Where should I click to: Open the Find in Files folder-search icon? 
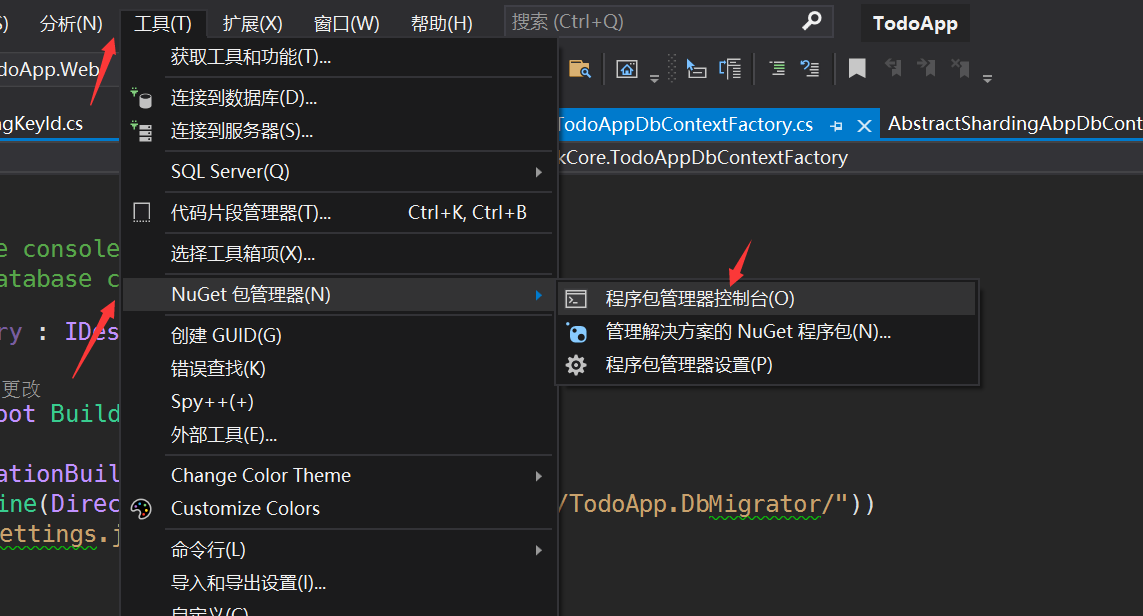tap(580, 69)
